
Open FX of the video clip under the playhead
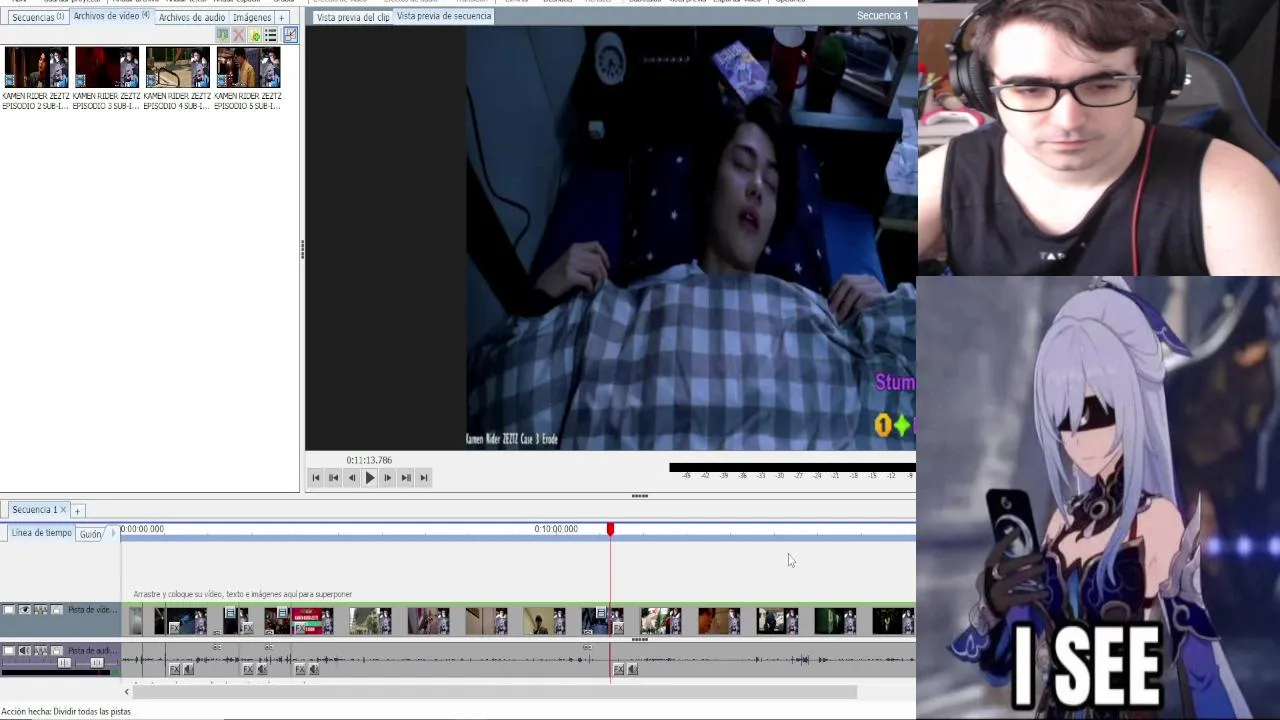[618, 628]
